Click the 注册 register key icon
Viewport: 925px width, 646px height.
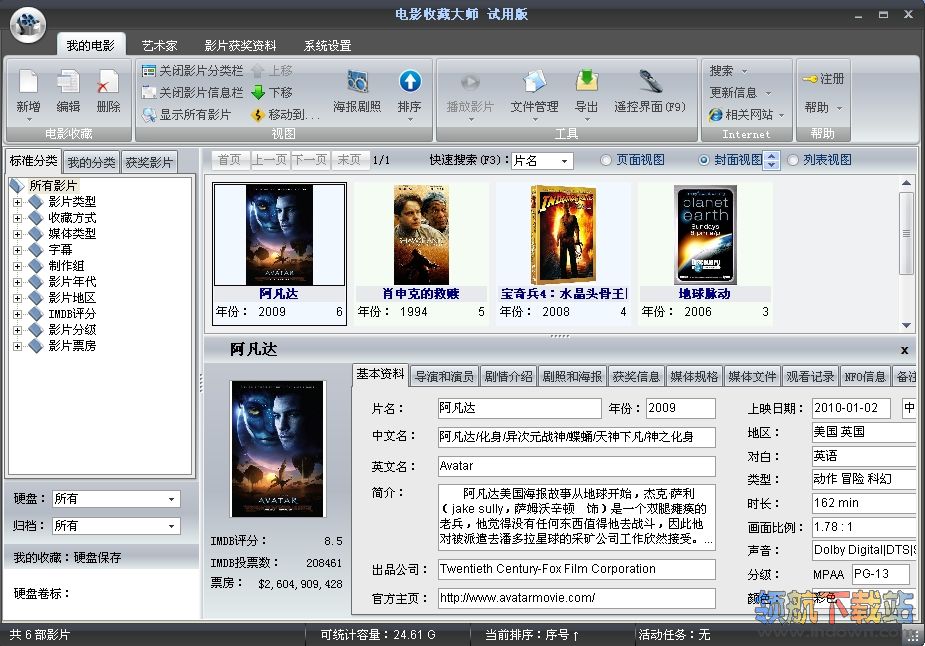pyautogui.click(x=809, y=78)
